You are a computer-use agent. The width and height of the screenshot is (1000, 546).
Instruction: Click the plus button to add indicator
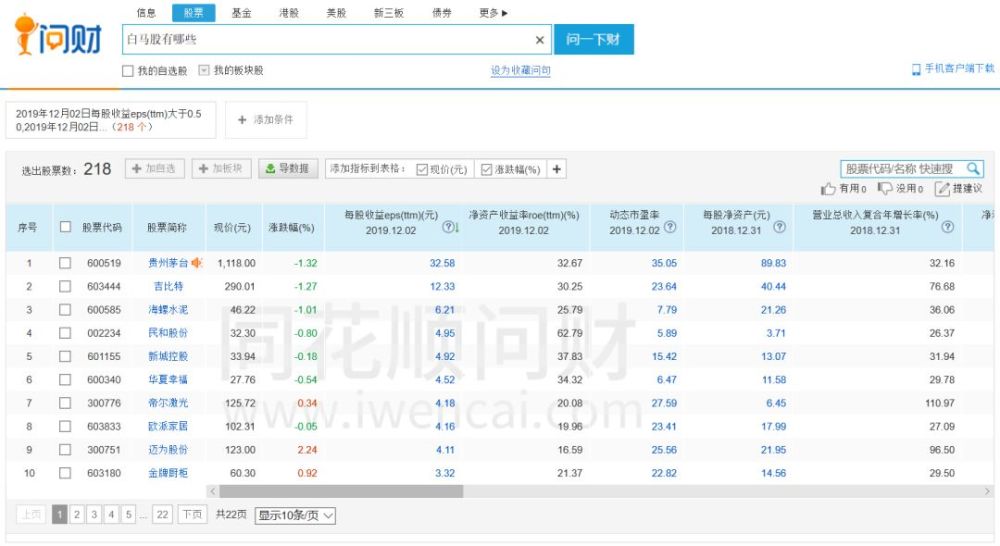coord(557,169)
